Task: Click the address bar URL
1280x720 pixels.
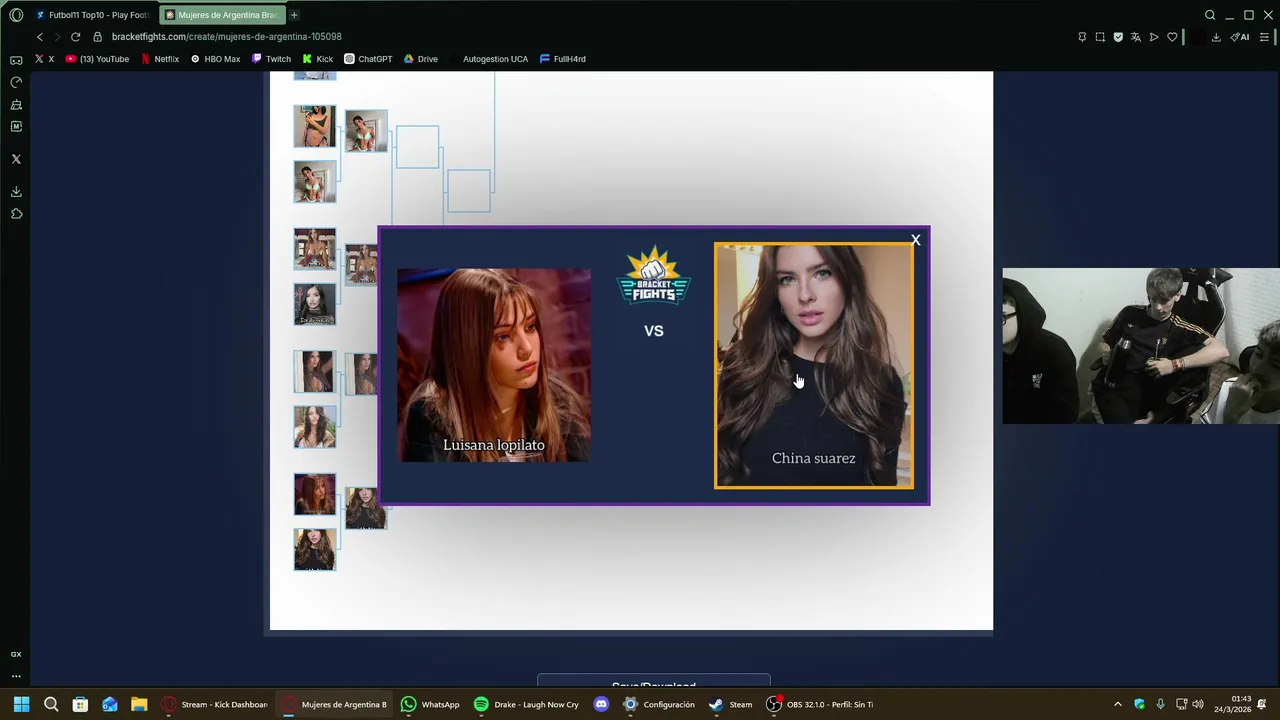Action: (227, 37)
